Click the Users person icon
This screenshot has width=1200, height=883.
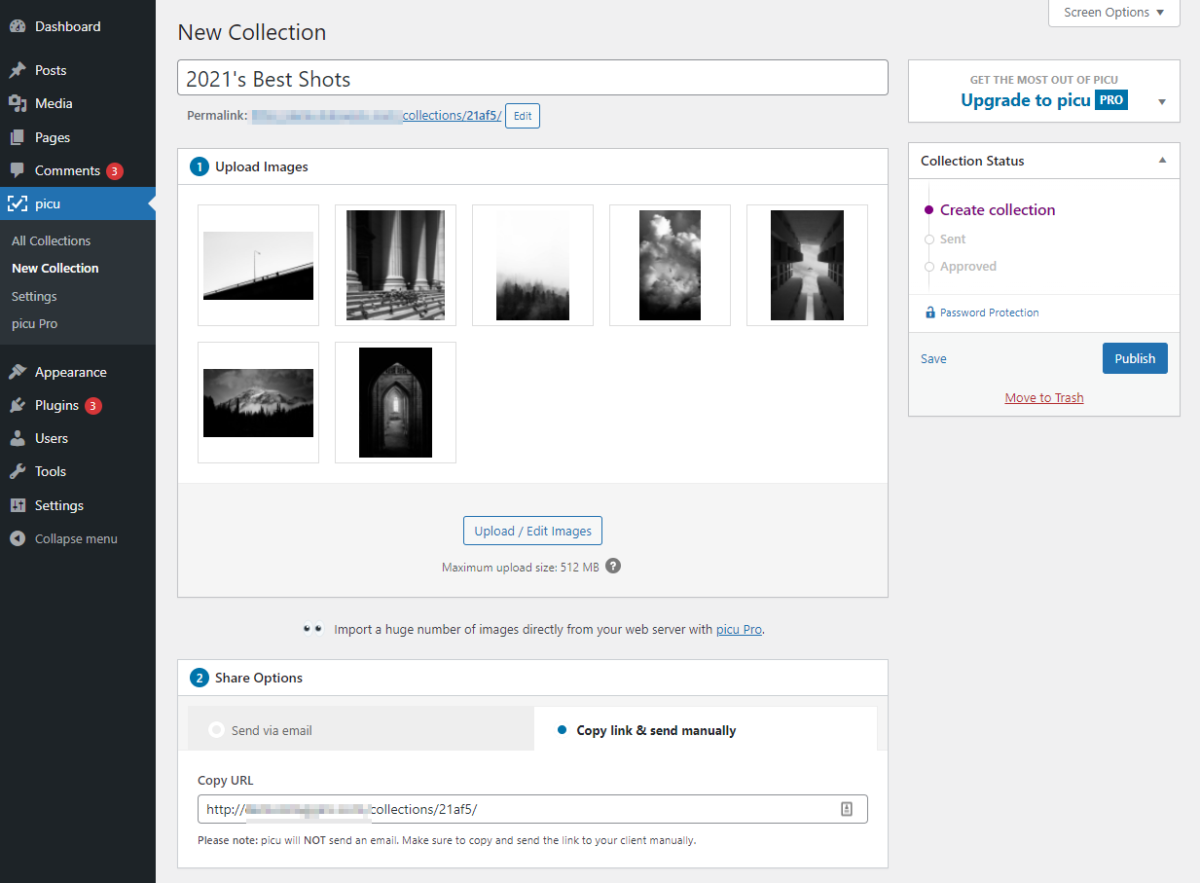pyautogui.click(x=17, y=439)
